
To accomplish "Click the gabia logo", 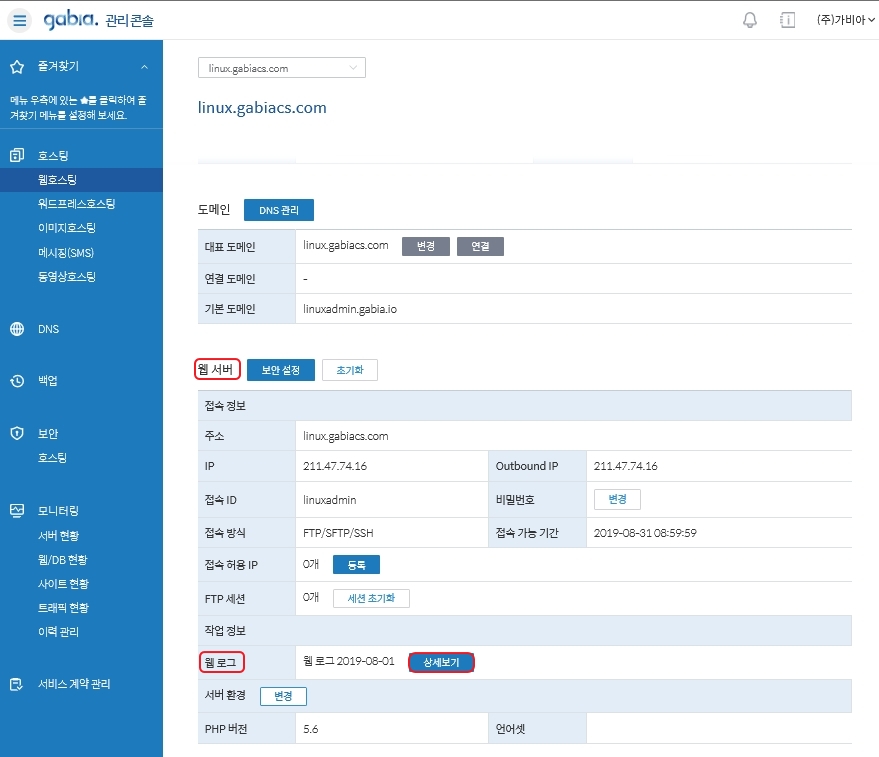I will click(71, 20).
